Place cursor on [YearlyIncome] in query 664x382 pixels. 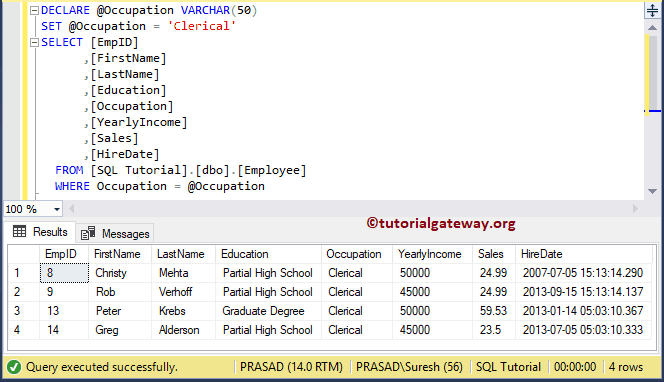138,122
